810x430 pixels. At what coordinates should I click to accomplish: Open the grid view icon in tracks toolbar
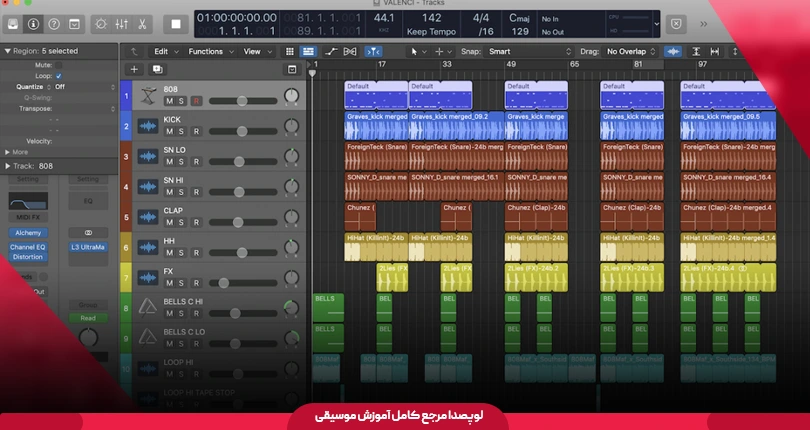(290, 51)
